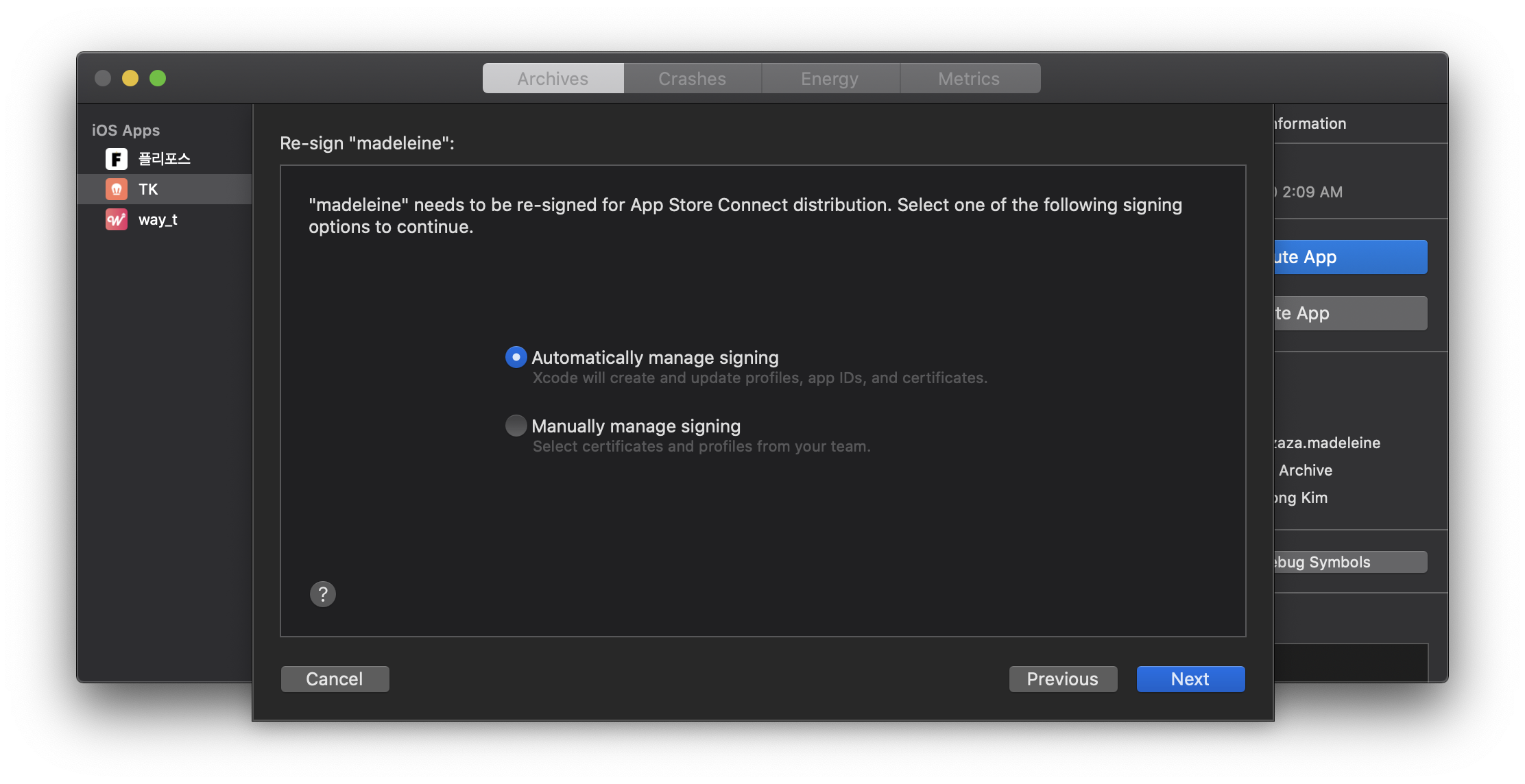Click the way_t app icon

tap(116, 219)
